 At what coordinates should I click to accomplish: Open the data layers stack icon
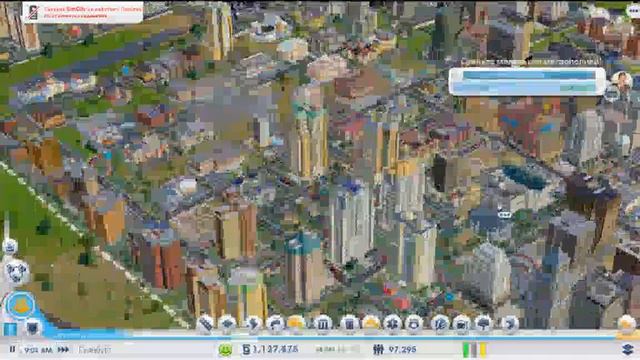tap(628, 349)
